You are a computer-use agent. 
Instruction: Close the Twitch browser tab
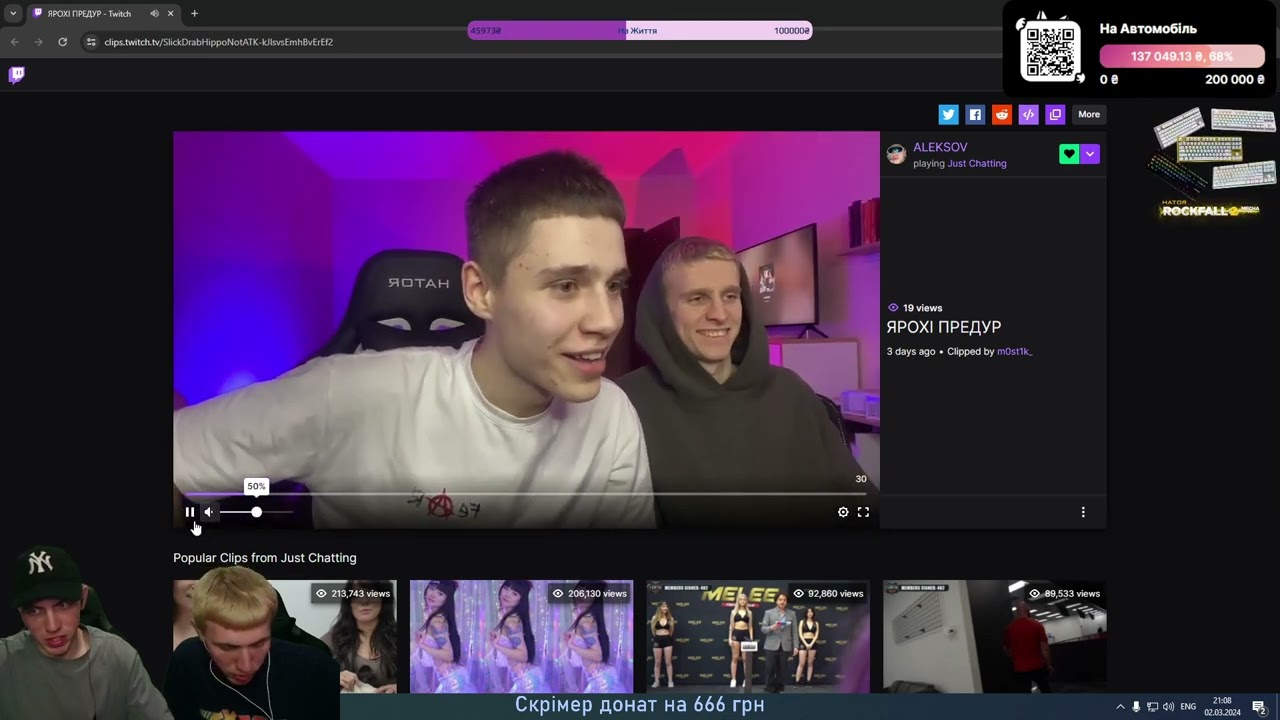click(x=171, y=14)
